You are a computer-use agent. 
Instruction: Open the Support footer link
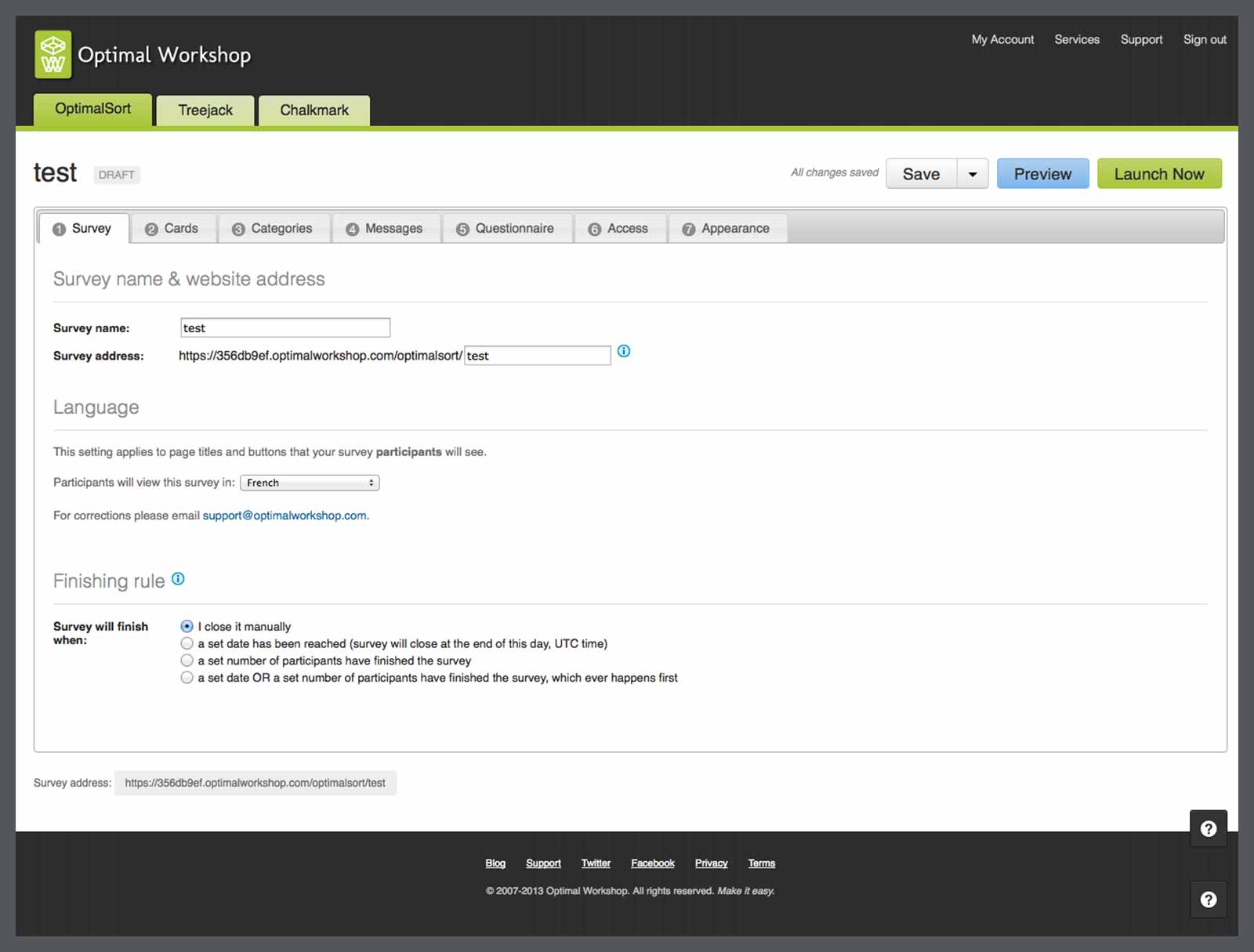point(543,863)
